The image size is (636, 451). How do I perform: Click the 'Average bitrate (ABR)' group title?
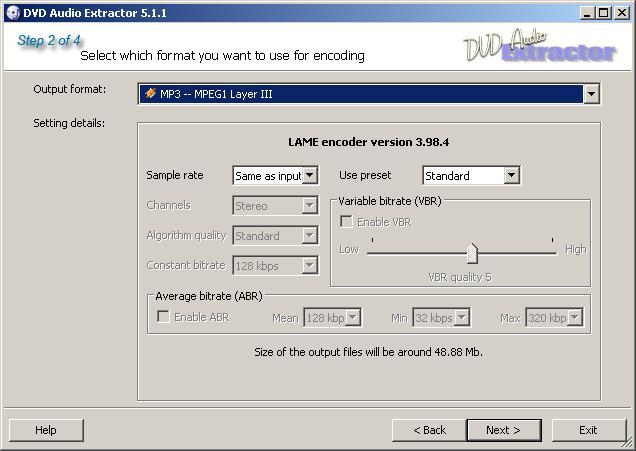209,296
